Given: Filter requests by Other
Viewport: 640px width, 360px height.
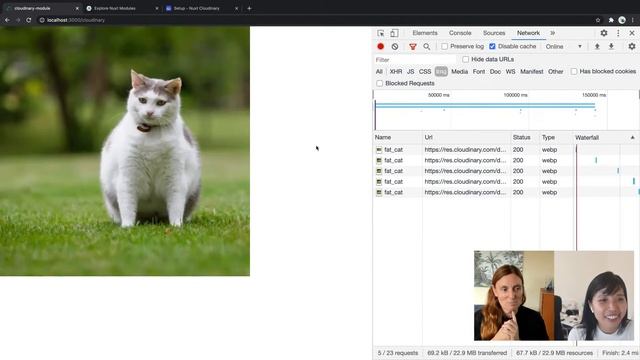Looking at the screenshot, I should (556, 71).
